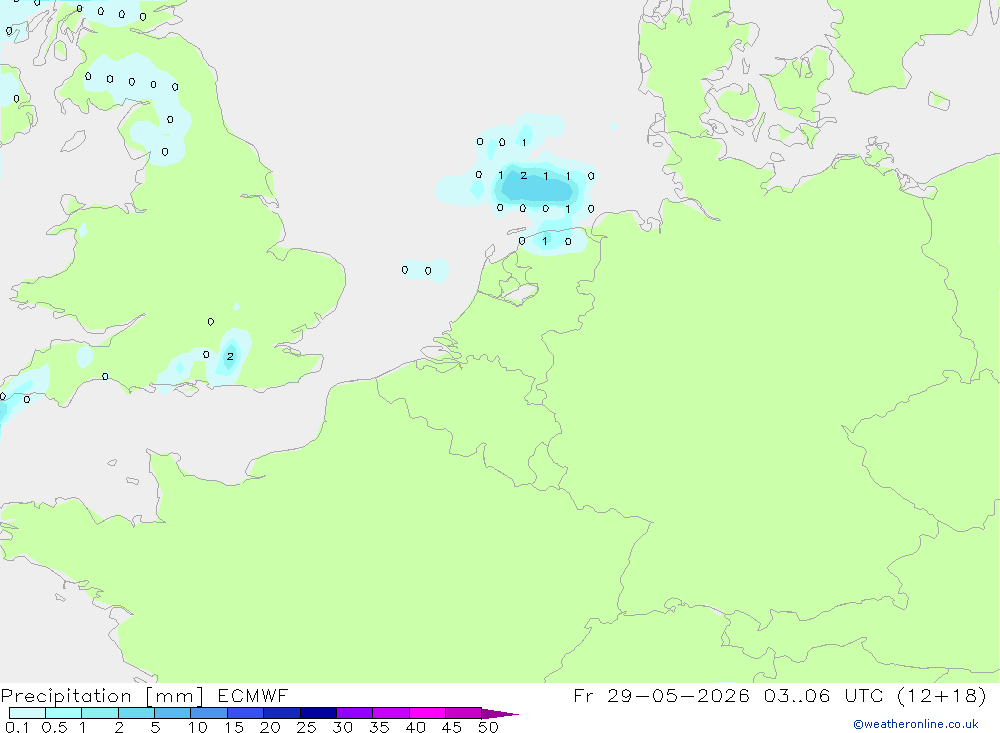The image size is (1000, 733).
Task: Pick the 1–2 mm cyan legend swatch
Action: click(100, 713)
